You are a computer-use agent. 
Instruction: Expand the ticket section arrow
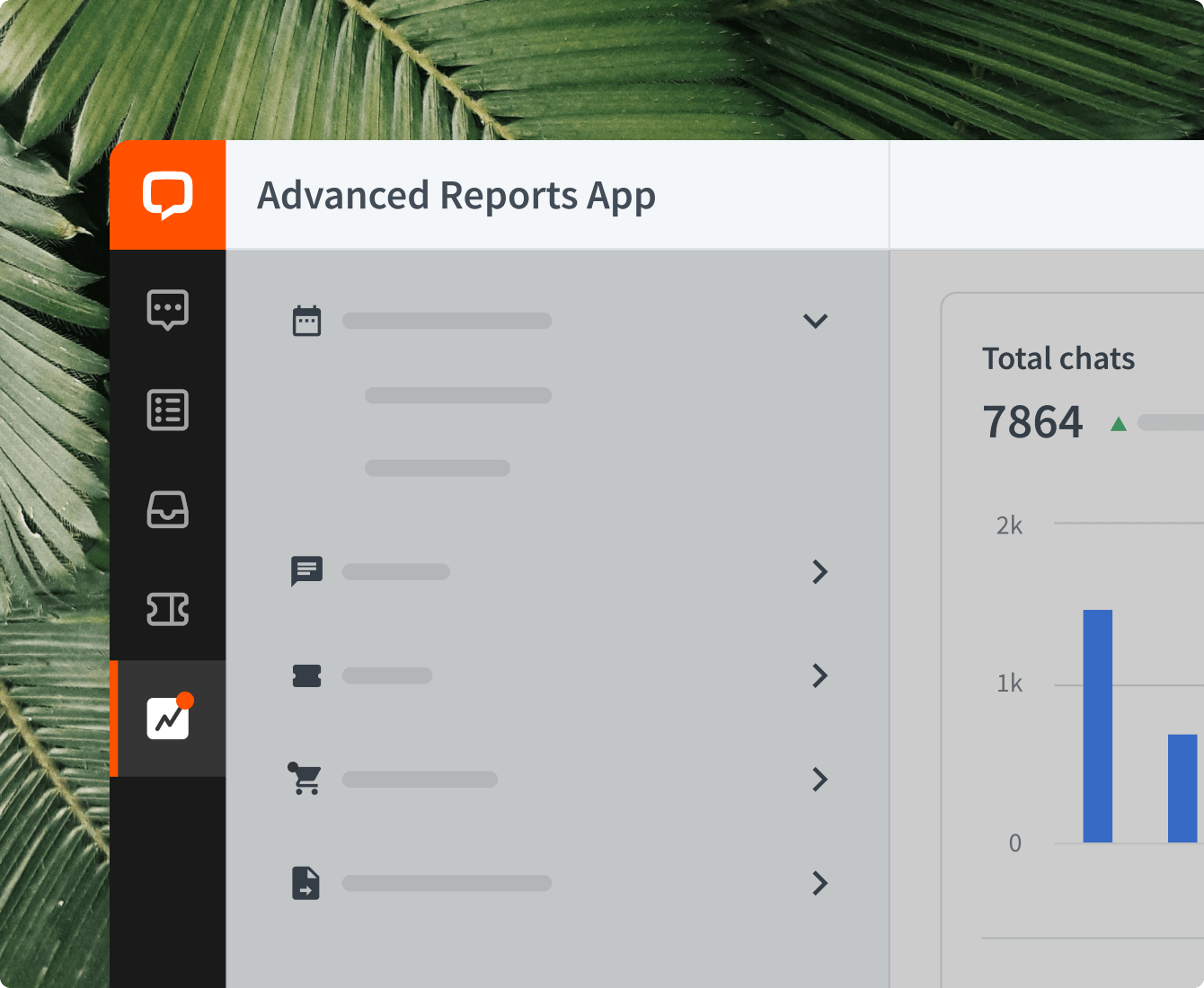tap(819, 675)
